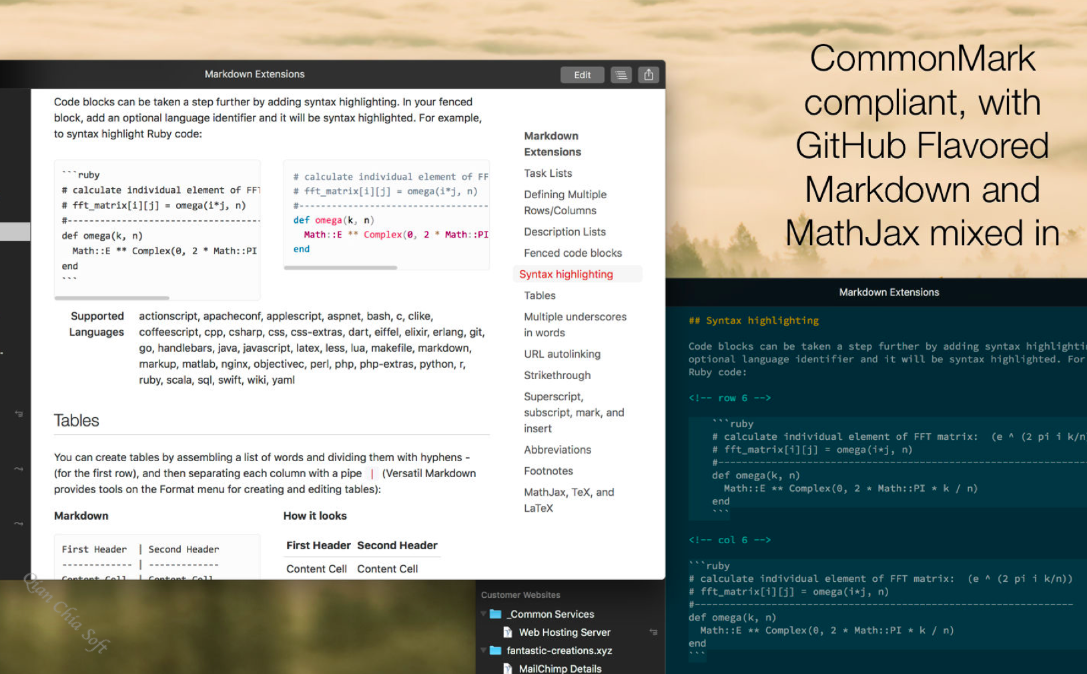This screenshot has height=674, width=1087.
Task: Go to Multiple underscores in words
Action: pyautogui.click(x=575, y=325)
